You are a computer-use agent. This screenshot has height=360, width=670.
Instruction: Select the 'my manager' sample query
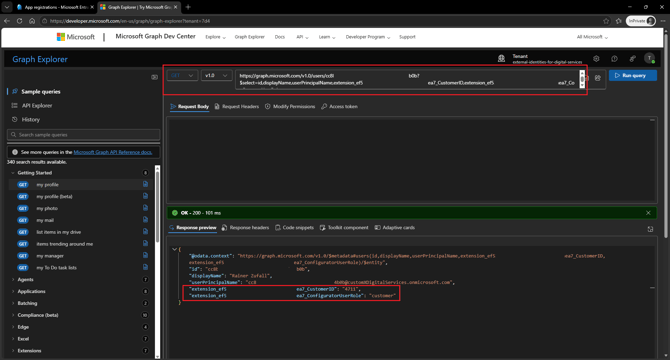(x=50, y=256)
